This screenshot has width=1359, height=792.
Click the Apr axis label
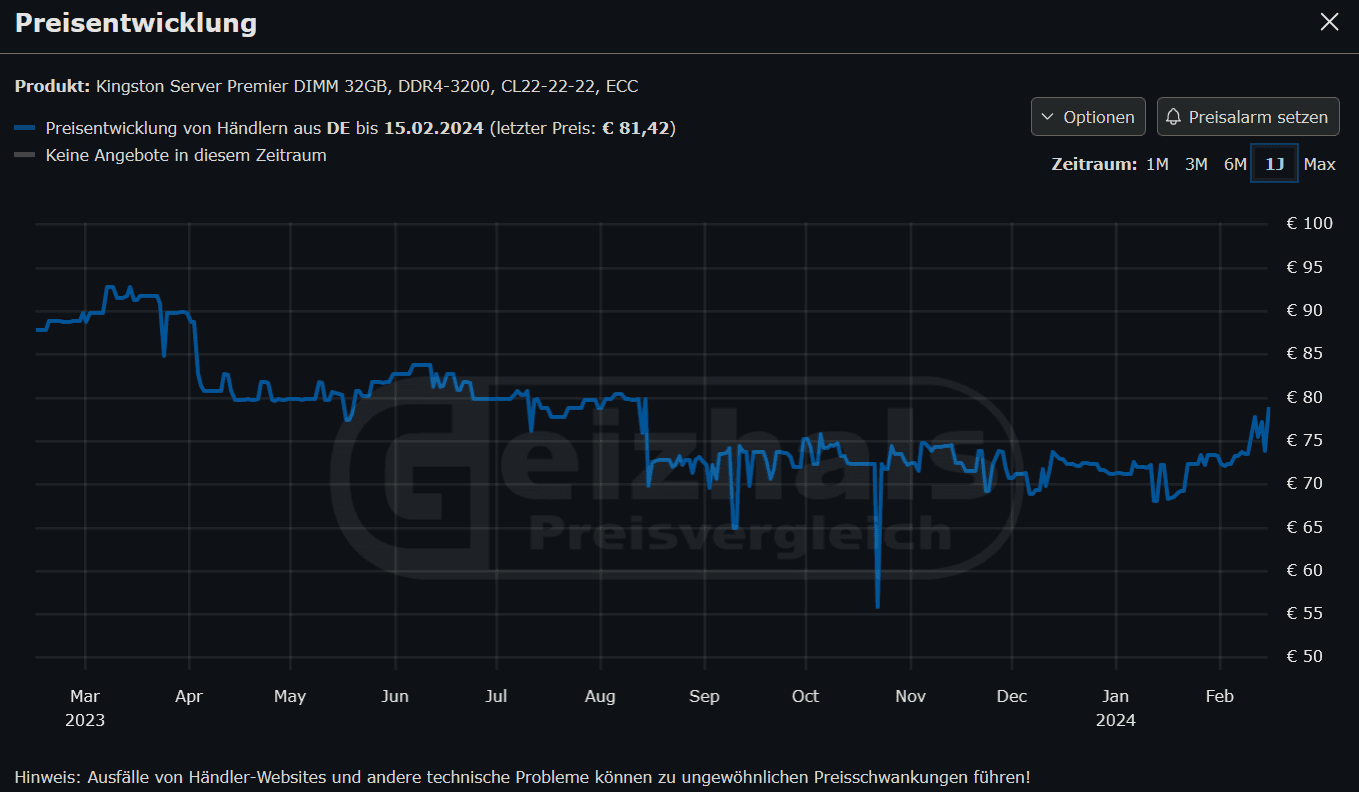[189, 696]
